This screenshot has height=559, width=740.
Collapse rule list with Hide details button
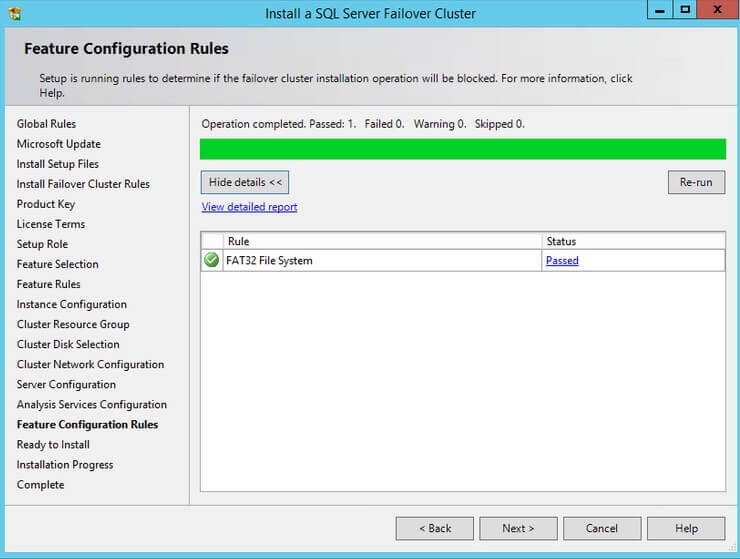coord(245,182)
